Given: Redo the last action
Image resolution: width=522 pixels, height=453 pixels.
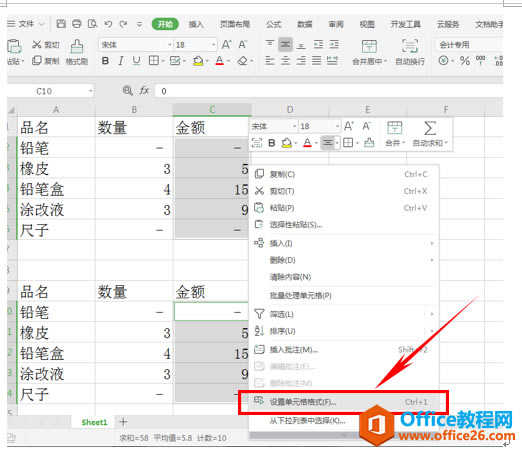Looking at the screenshot, I should tap(123, 24).
